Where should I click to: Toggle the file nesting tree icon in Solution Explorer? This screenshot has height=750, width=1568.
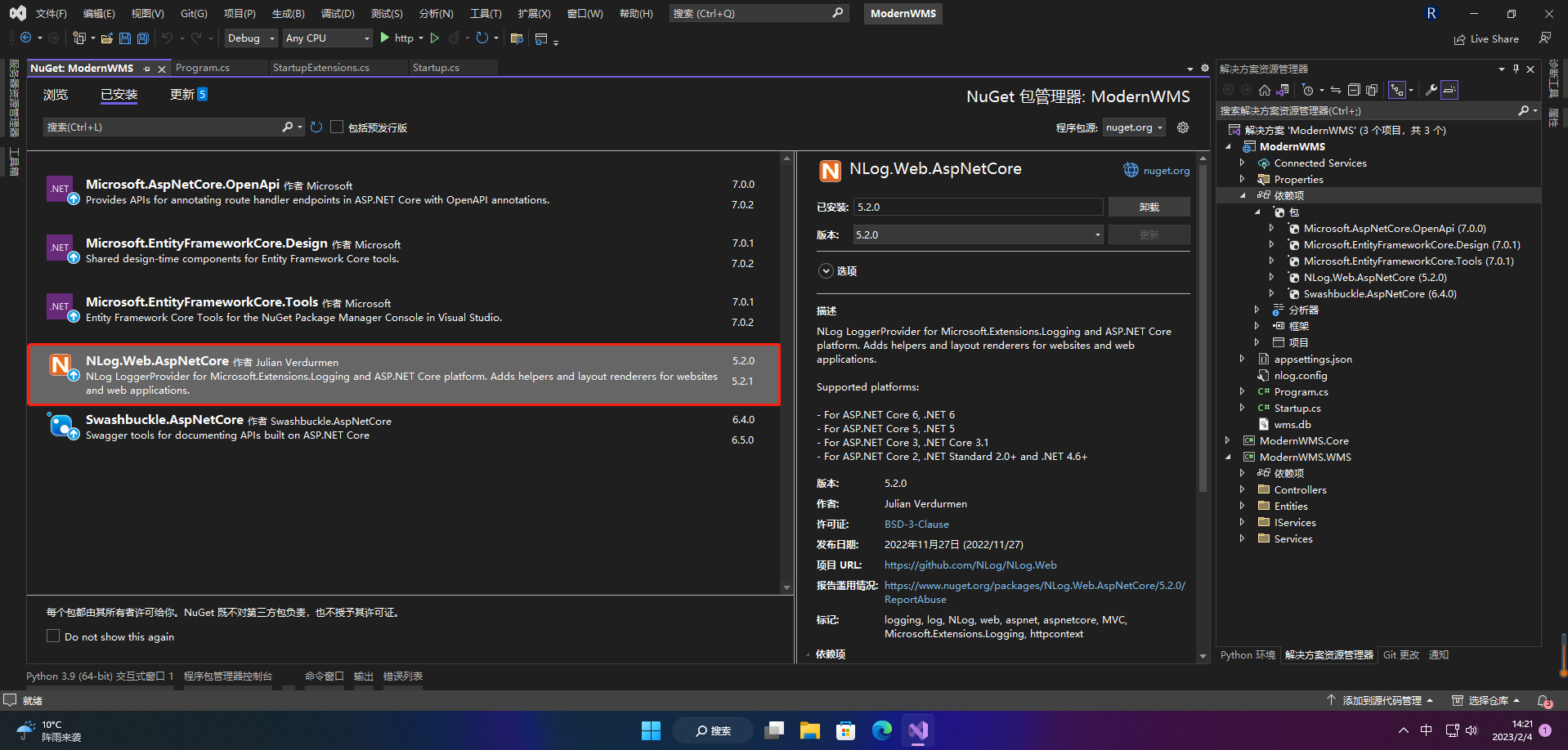click(x=1398, y=90)
